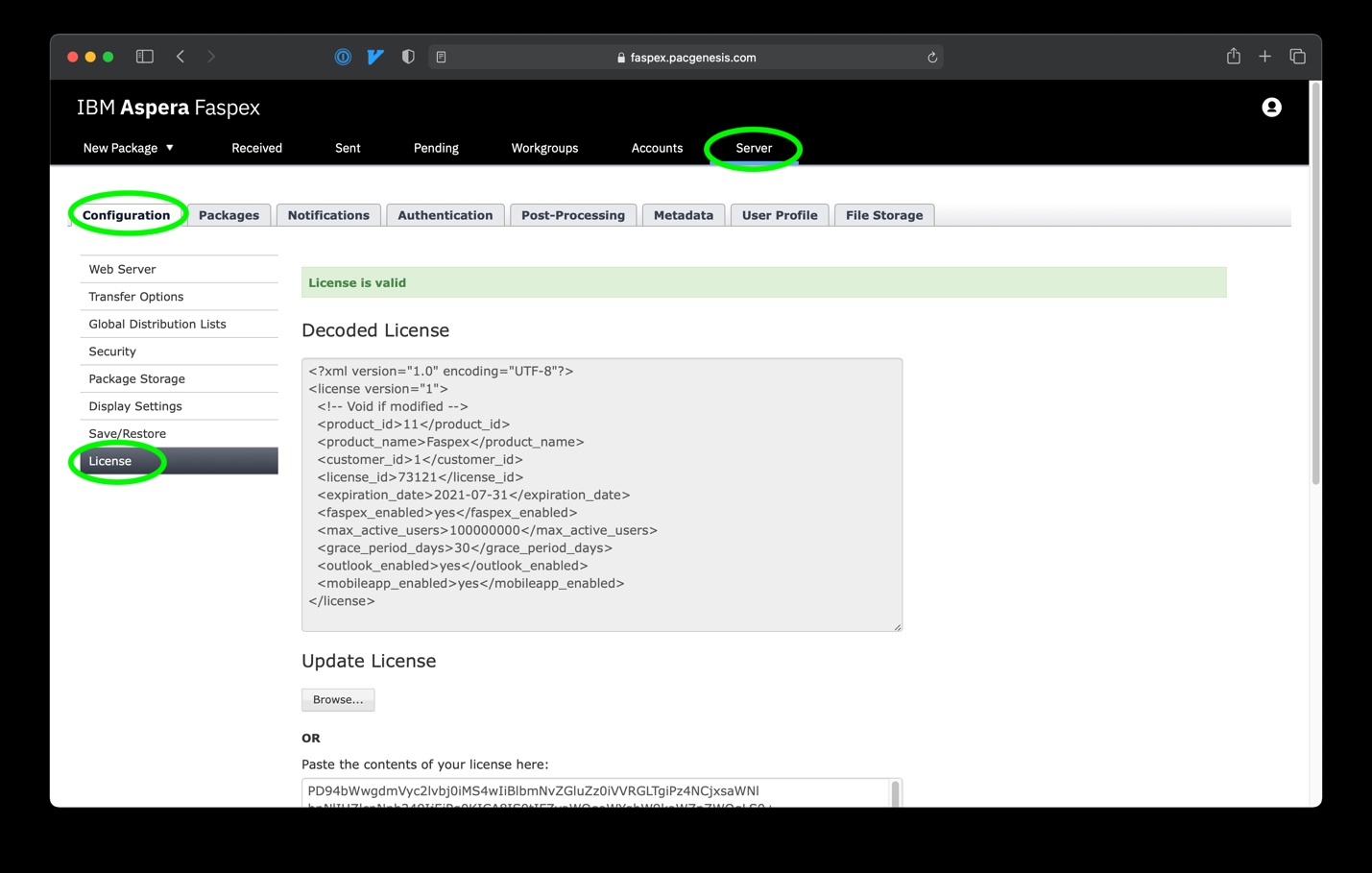This screenshot has width=1372, height=873.
Task: Toggle the Reader view icon
Action: point(442,58)
